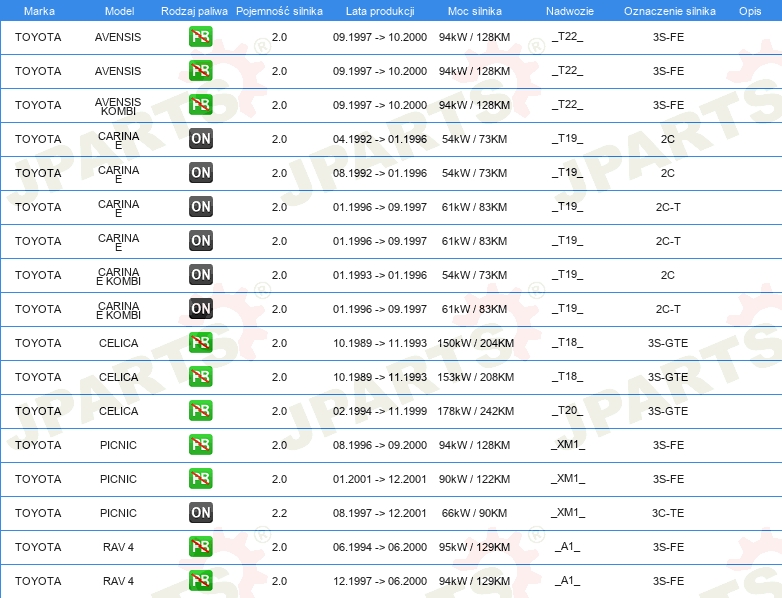Click the 2C engine code in the 04.1992 row

668,139
